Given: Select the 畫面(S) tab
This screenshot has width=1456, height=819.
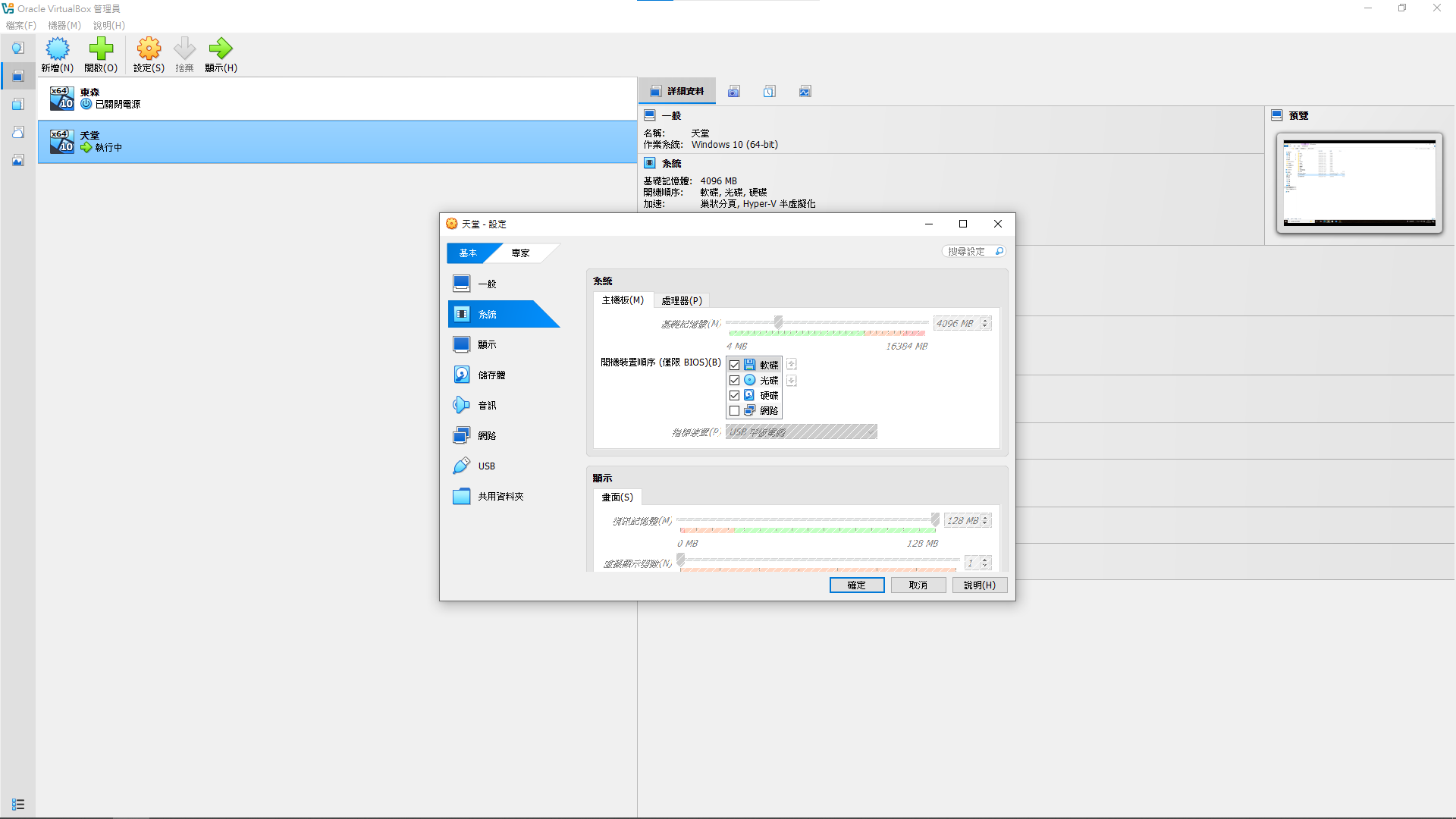Looking at the screenshot, I should click(x=617, y=497).
